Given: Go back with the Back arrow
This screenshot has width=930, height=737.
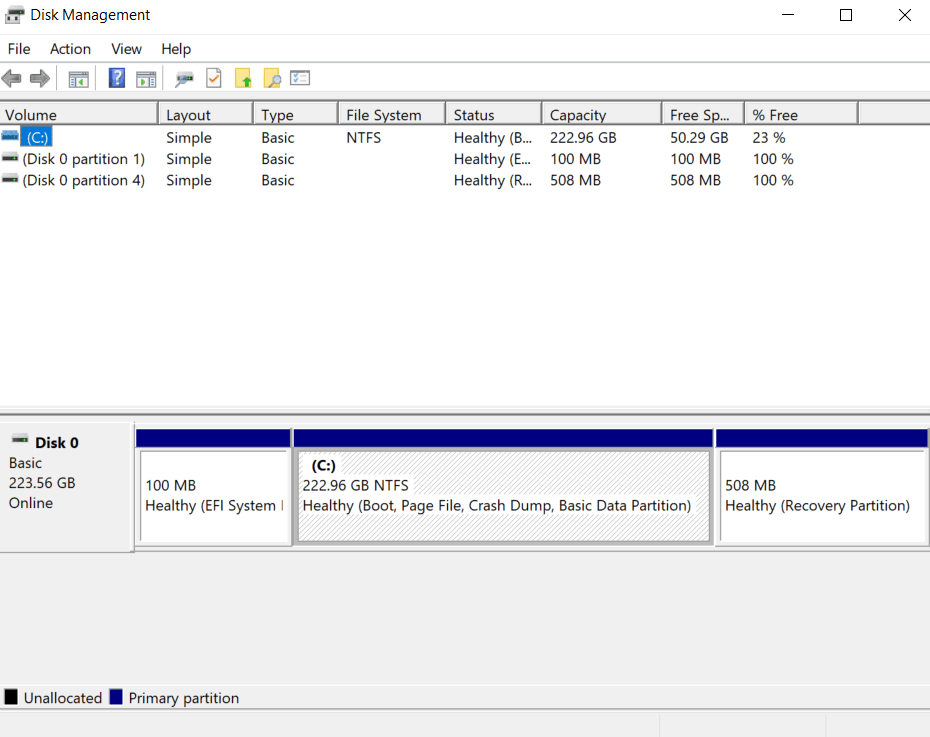Looking at the screenshot, I should coord(11,78).
